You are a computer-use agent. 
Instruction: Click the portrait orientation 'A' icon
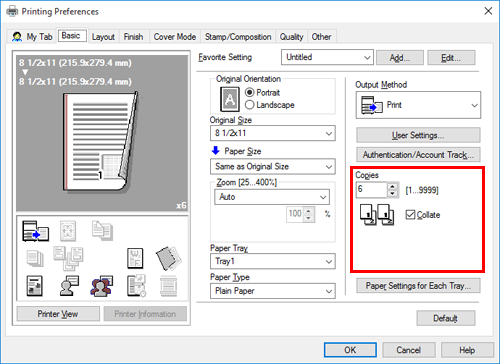tap(230, 99)
